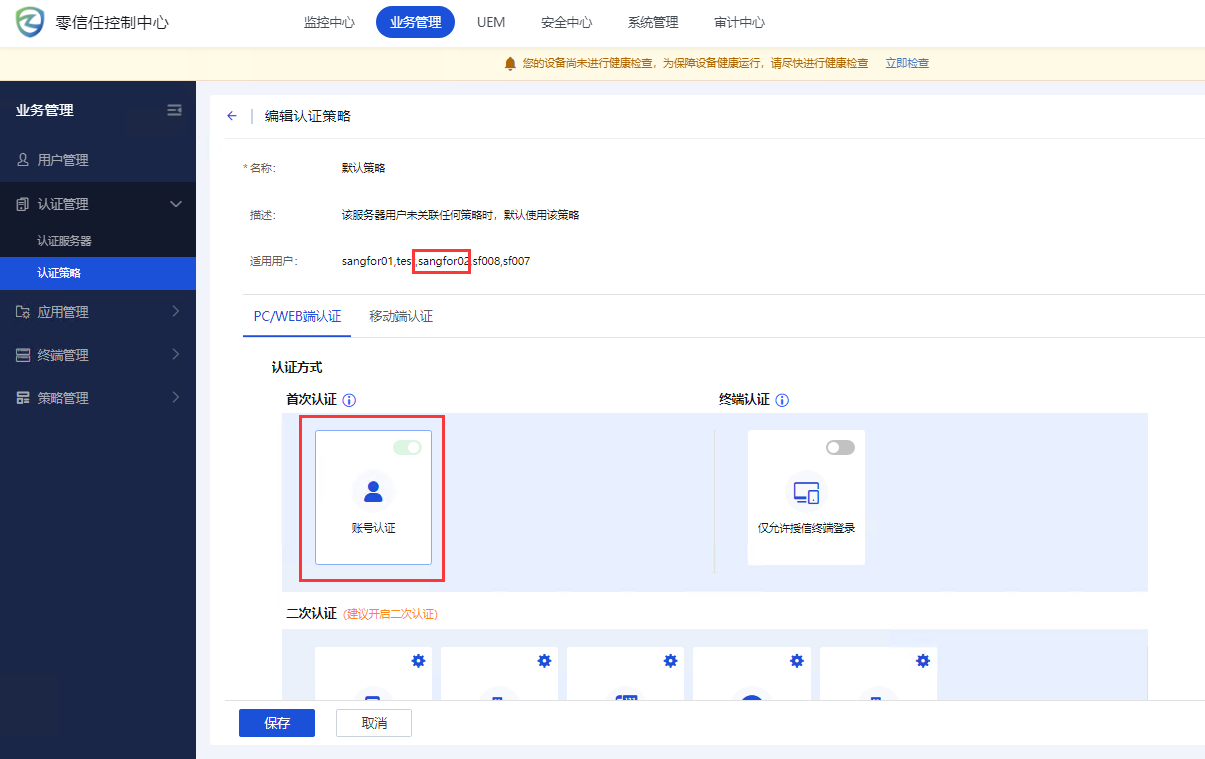Click the info icon next to 终端认证
This screenshot has height=759, width=1205.
click(x=782, y=400)
